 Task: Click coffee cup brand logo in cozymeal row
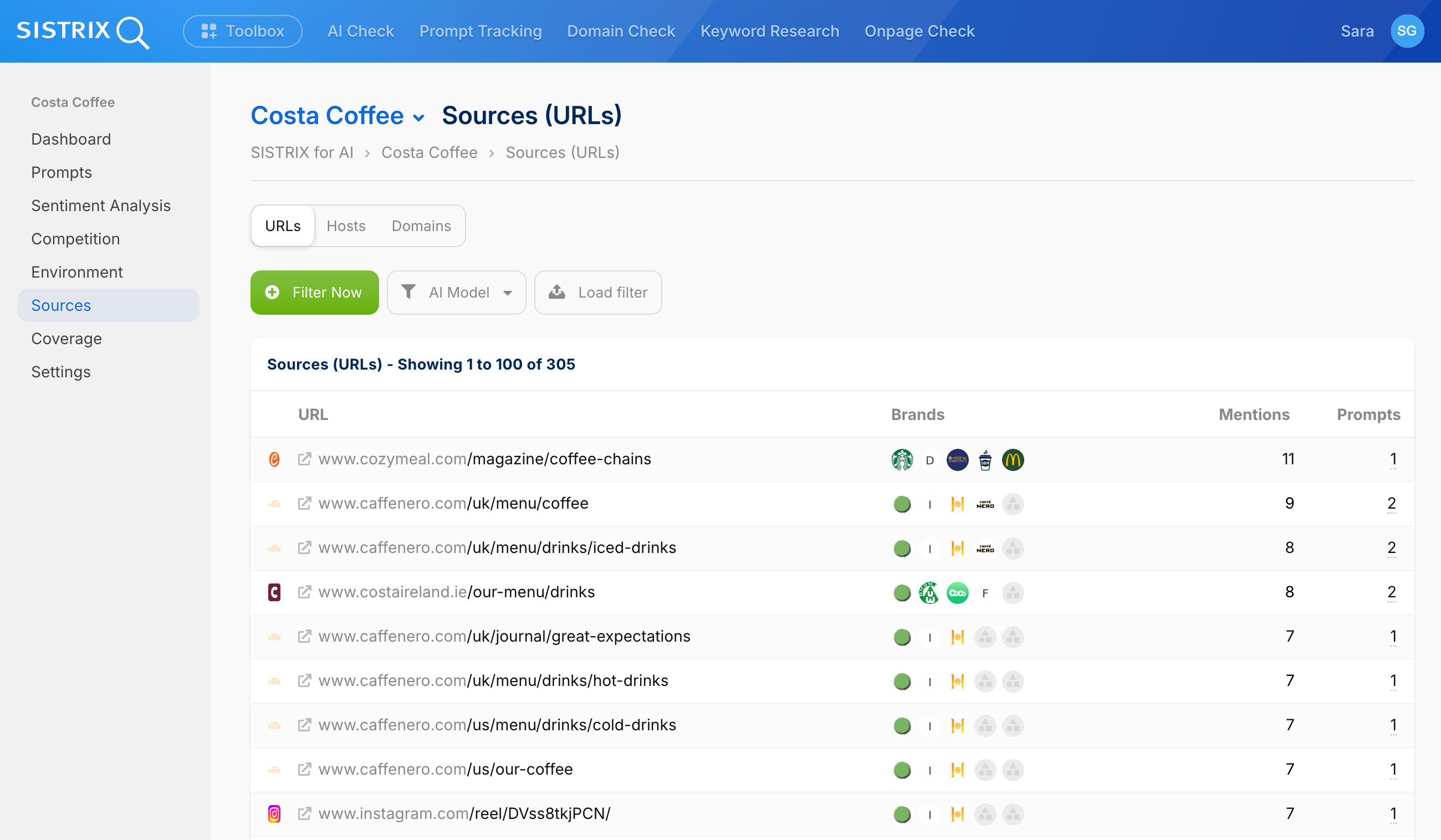pos(985,460)
